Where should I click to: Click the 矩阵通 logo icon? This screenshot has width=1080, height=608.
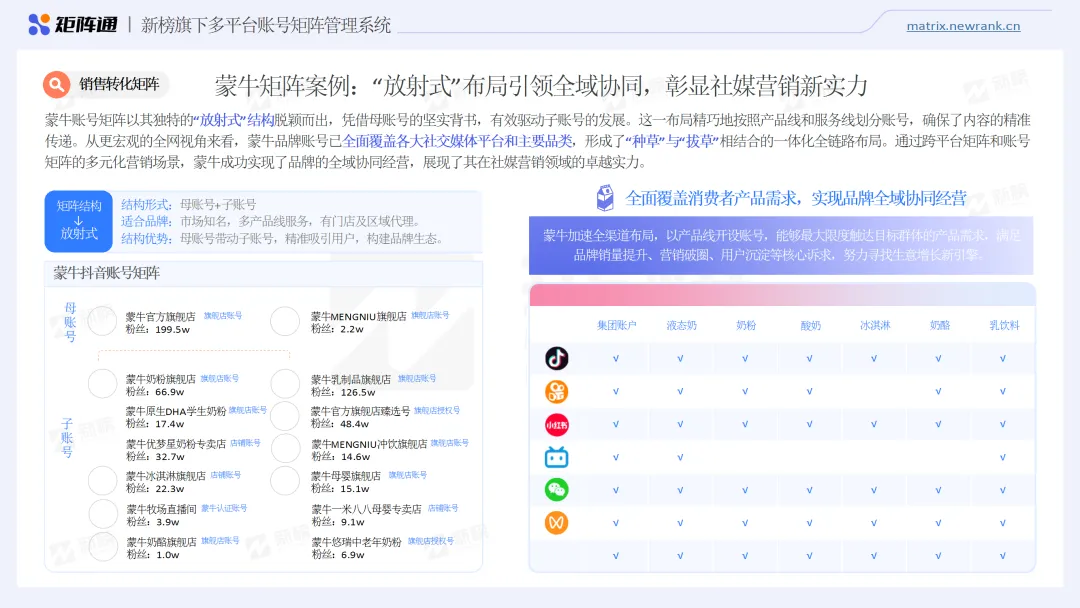coord(39,24)
